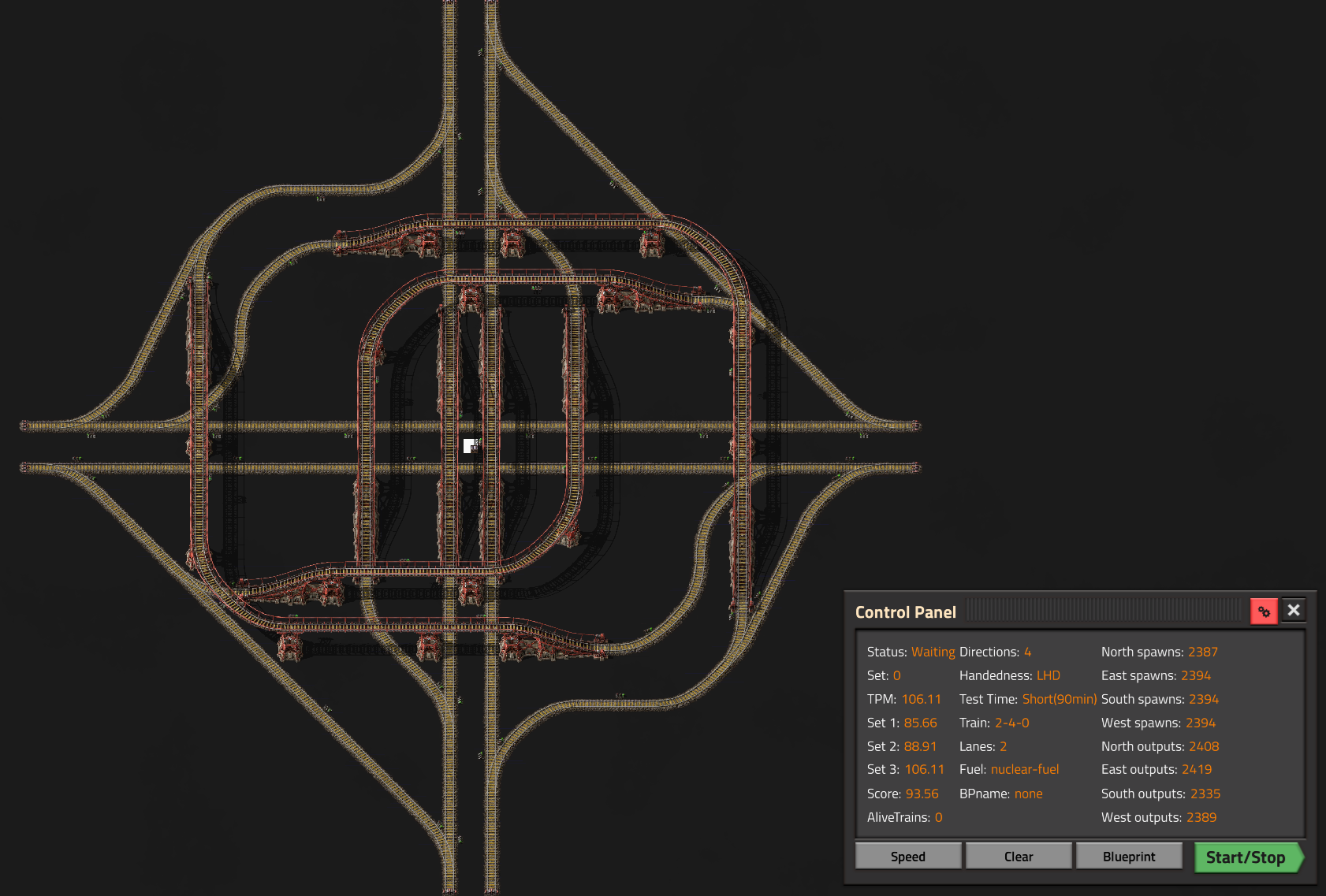Screen dimensions: 1326x896
Task: Click the South outputs count 2335
Action: point(1205,794)
